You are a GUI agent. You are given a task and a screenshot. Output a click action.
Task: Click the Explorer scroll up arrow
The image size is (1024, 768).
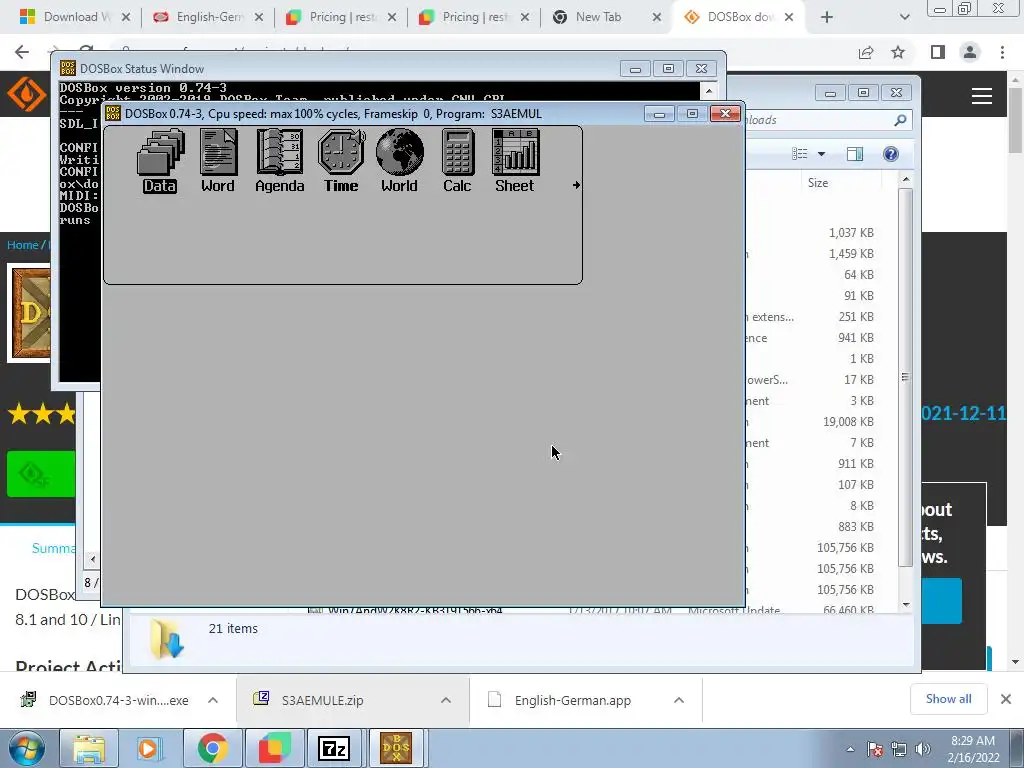pos(906,179)
